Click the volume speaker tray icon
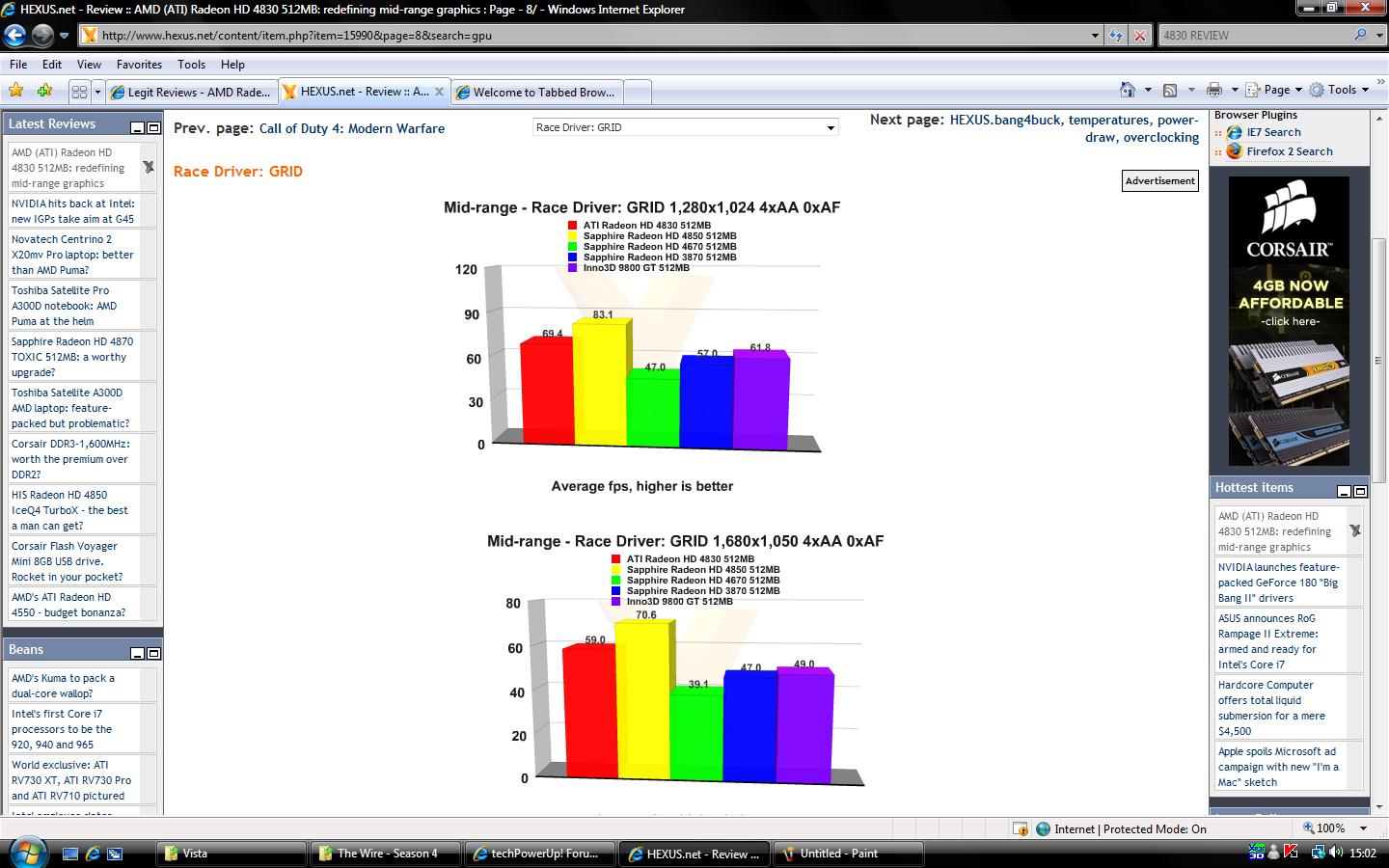 [1336, 853]
